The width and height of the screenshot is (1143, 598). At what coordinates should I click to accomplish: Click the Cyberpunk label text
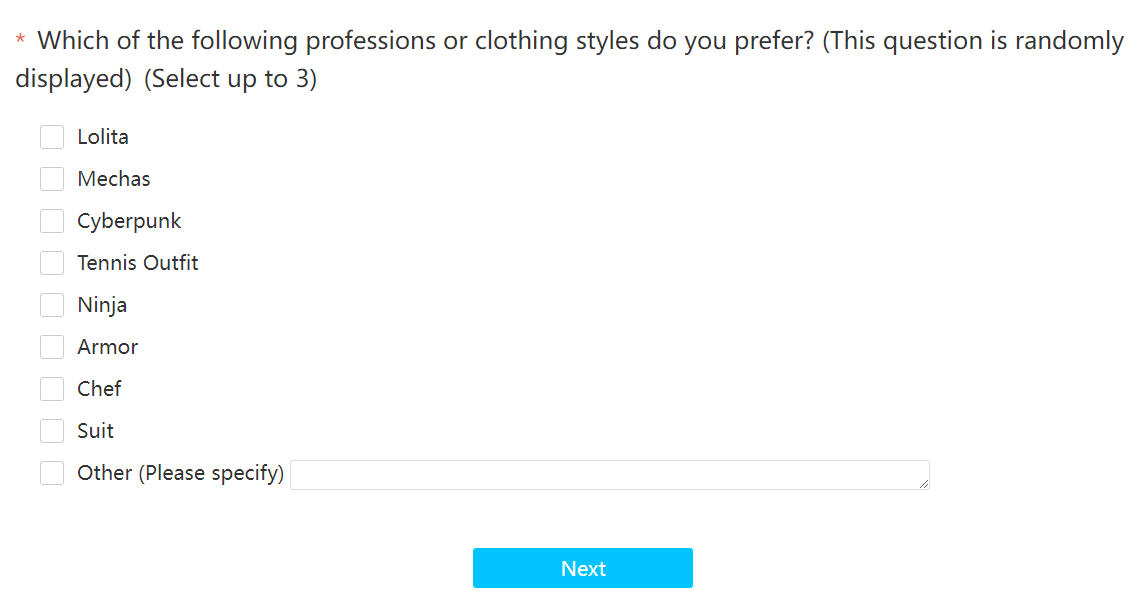129,221
